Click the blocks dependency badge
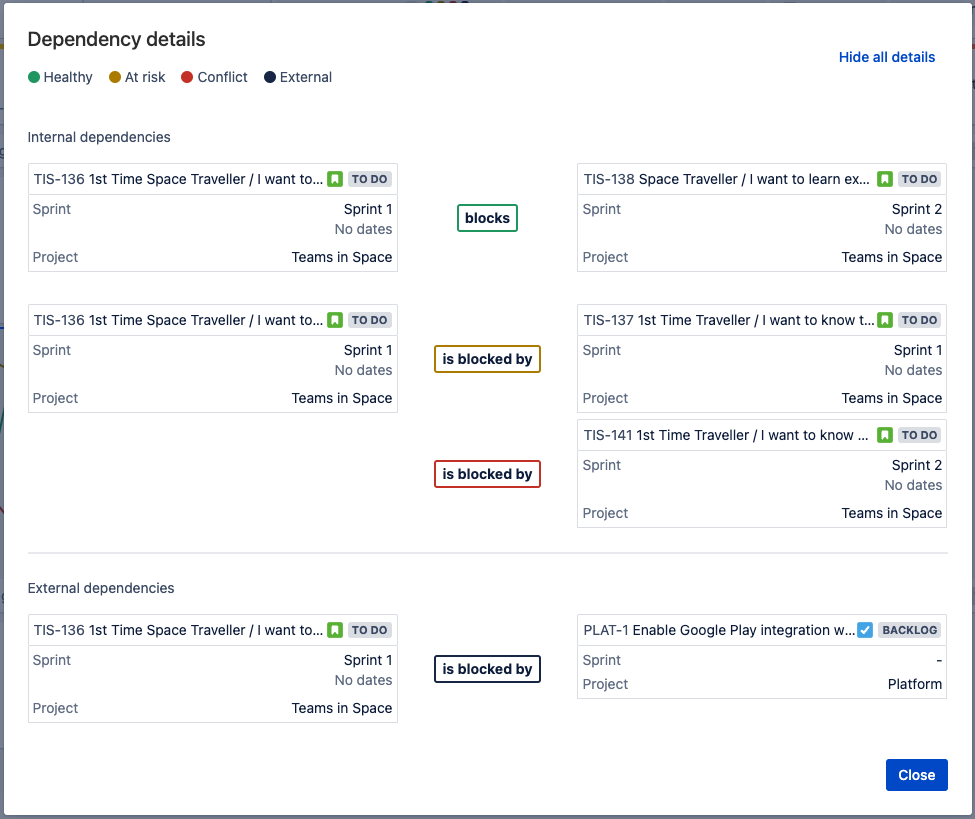Screen dimensions: 975x819 coord(487,217)
